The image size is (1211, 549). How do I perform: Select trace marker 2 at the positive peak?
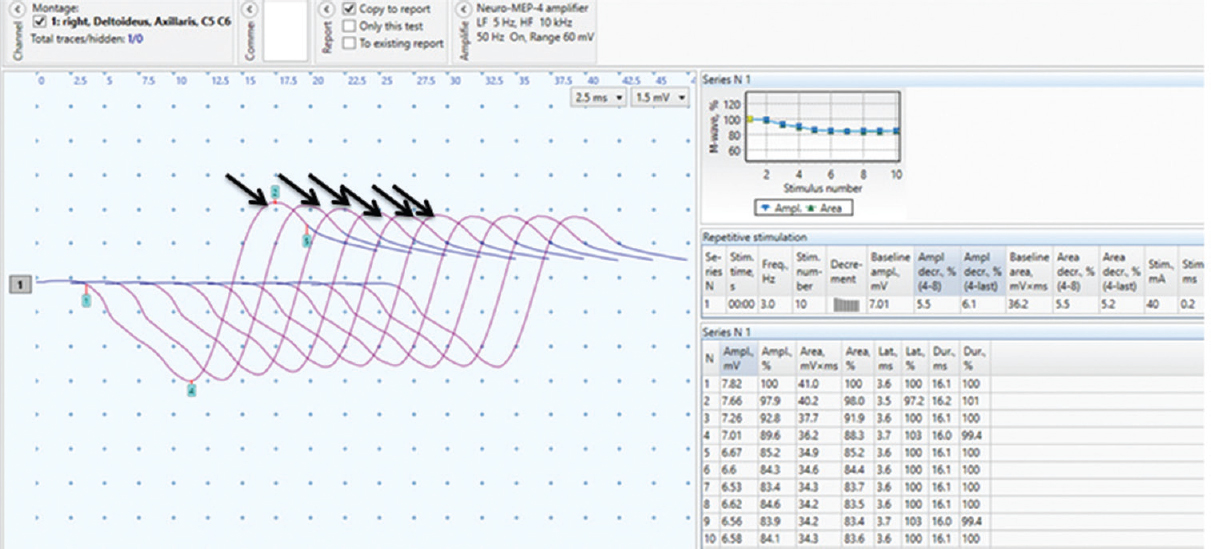click(x=274, y=191)
